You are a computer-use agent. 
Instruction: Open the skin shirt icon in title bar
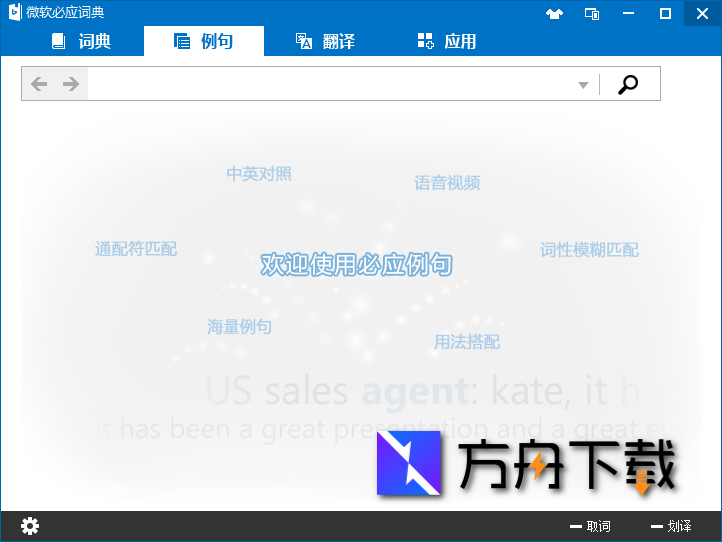pos(554,13)
